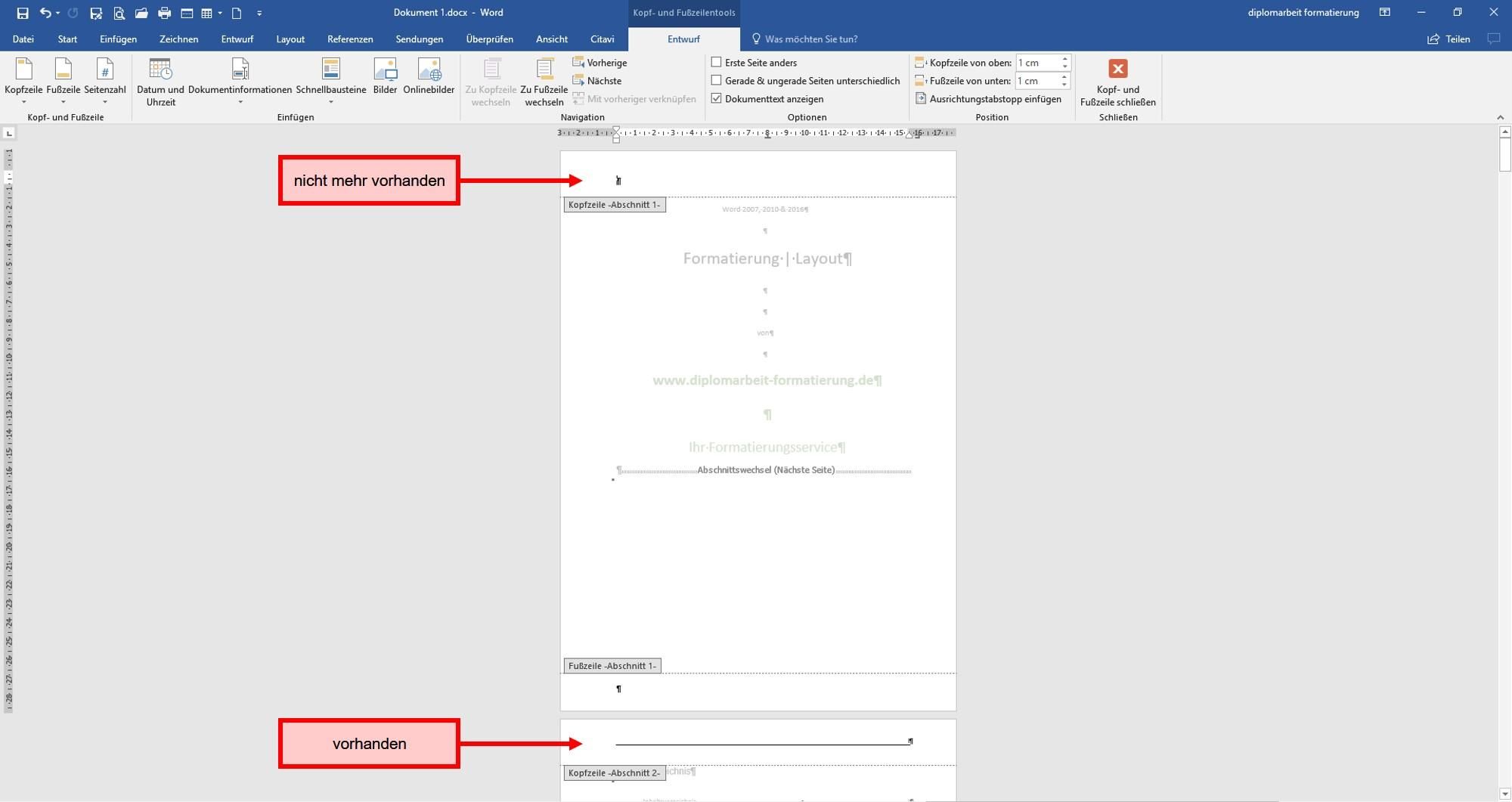The image size is (1512, 802).
Task: Jump to the Nächste header section
Action: click(597, 80)
